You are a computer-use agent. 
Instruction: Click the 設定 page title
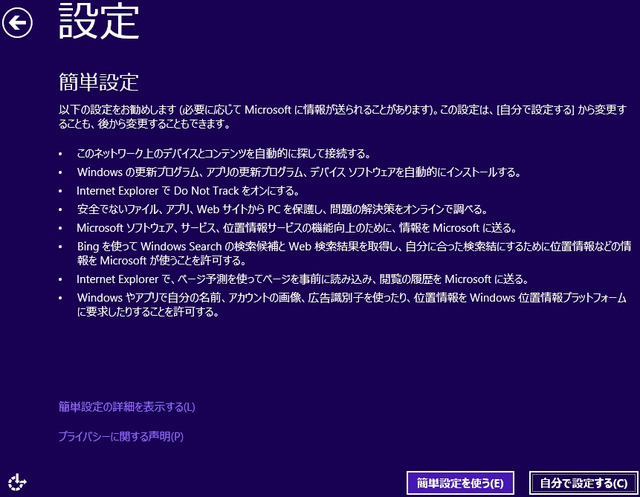tap(99, 21)
